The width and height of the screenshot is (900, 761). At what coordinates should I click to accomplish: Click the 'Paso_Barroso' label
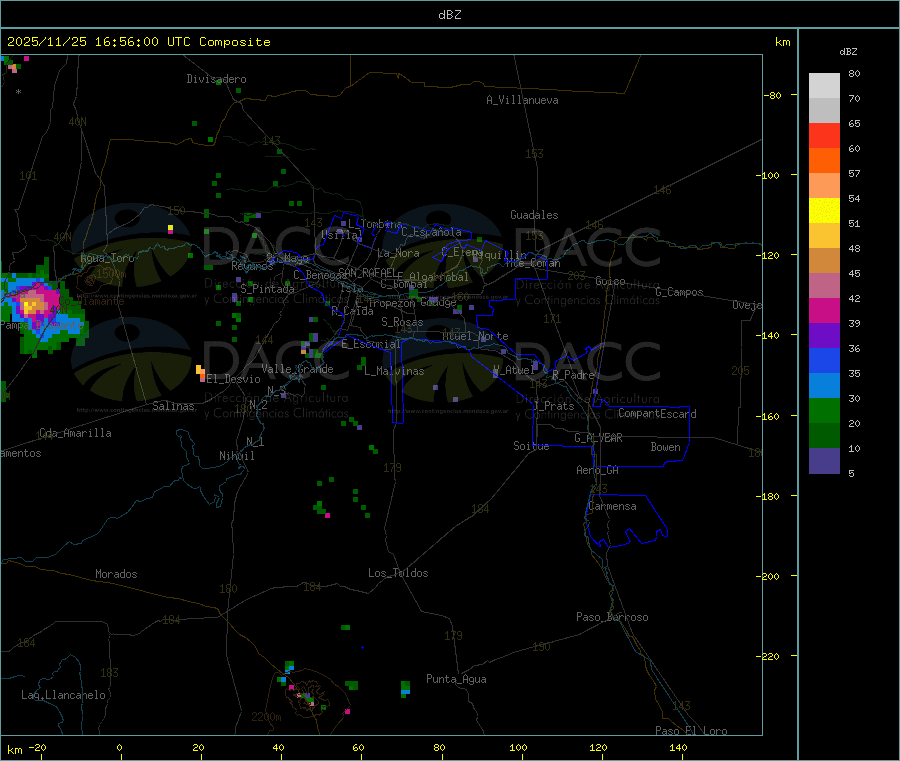point(612,617)
